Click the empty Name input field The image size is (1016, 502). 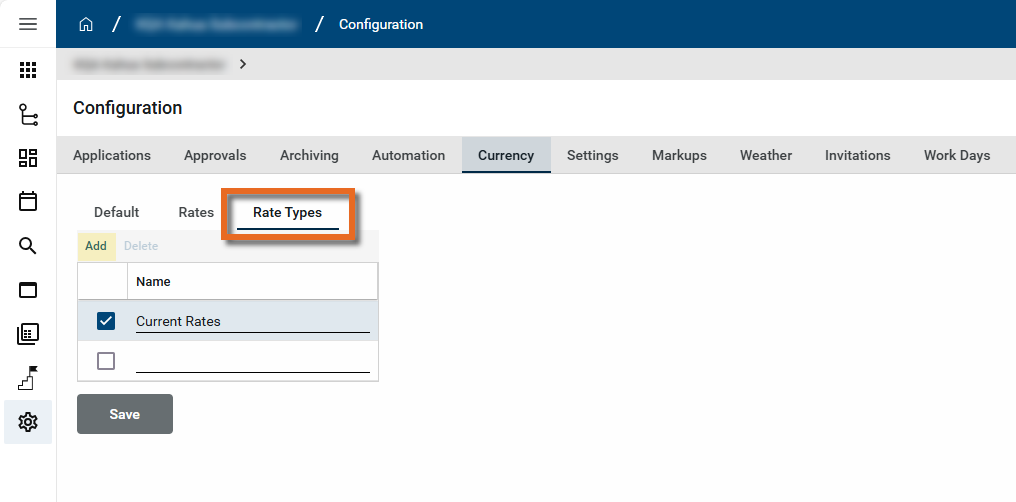pos(252,361)
